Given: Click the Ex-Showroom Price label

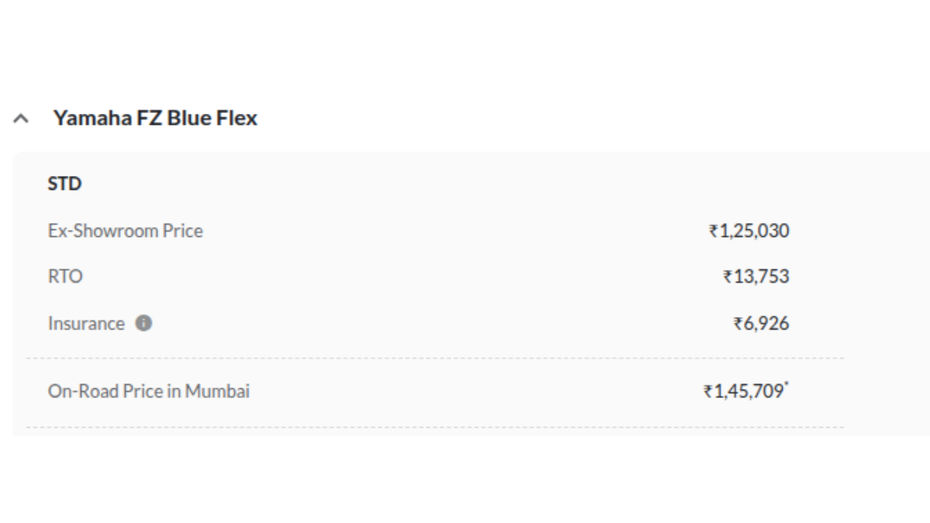Looking at the screenshot, I should tap(125, 231).
